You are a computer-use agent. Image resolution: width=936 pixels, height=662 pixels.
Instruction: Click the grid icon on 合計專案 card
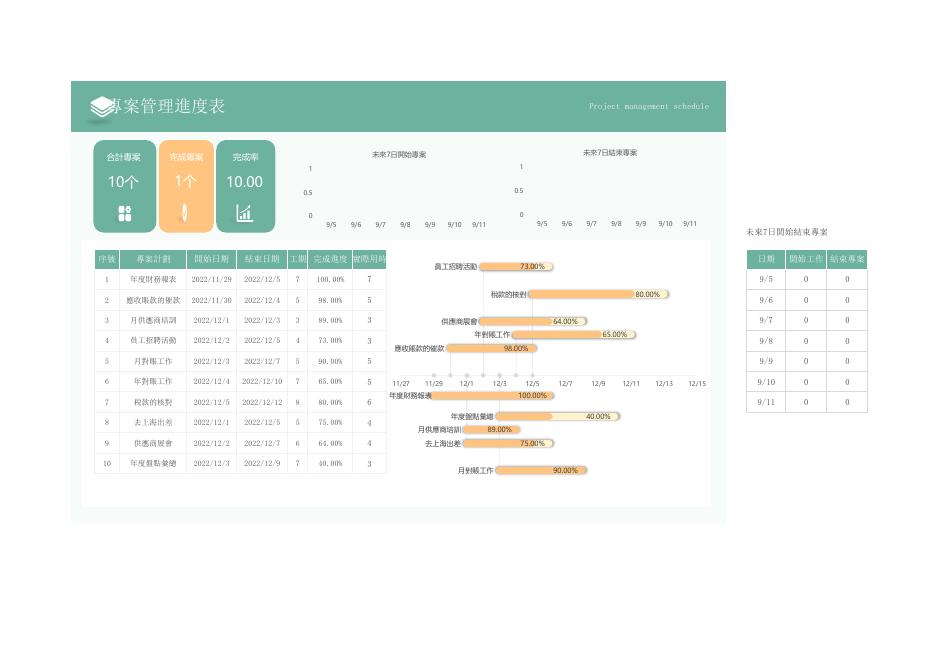[125, 214]
